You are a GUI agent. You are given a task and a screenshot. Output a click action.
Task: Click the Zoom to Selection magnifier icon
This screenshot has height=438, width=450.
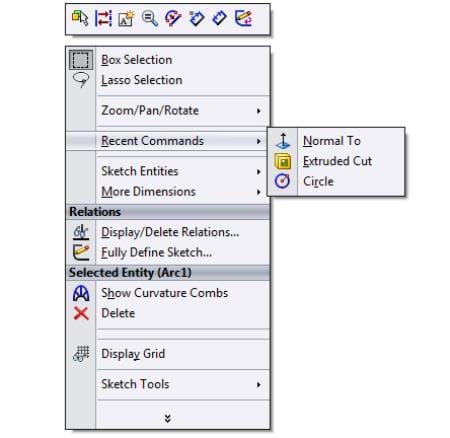(150, 18)
